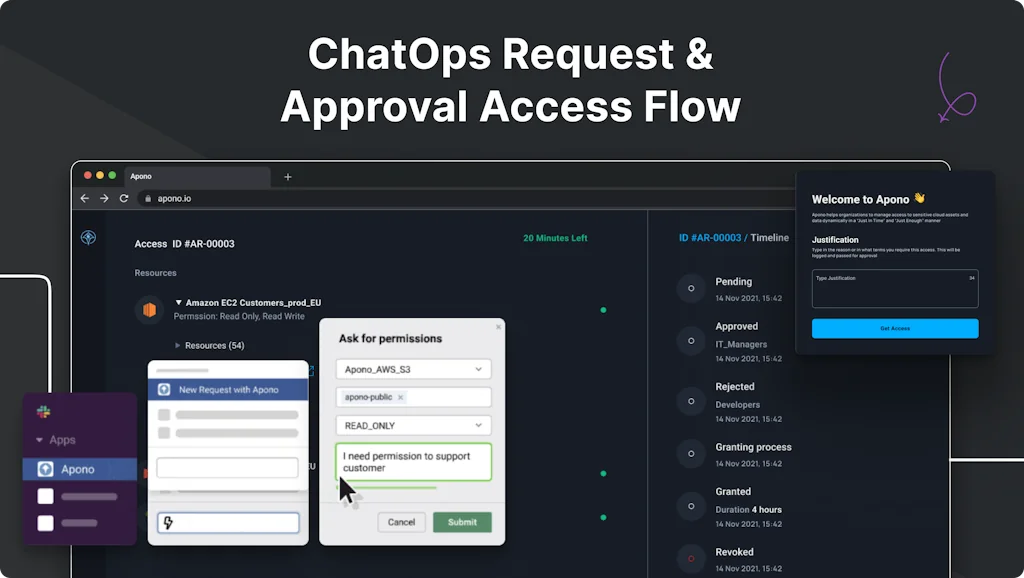Select Apono in Slack Apps list

click(80, 469)
